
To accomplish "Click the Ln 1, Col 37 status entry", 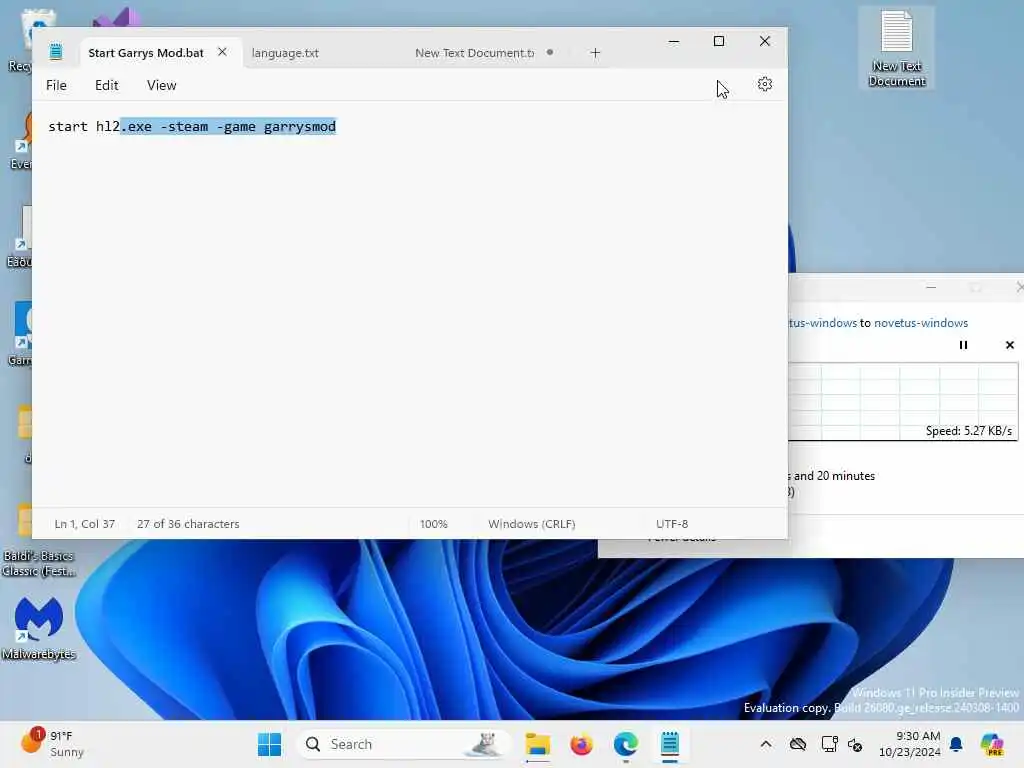I will (85, 524).
